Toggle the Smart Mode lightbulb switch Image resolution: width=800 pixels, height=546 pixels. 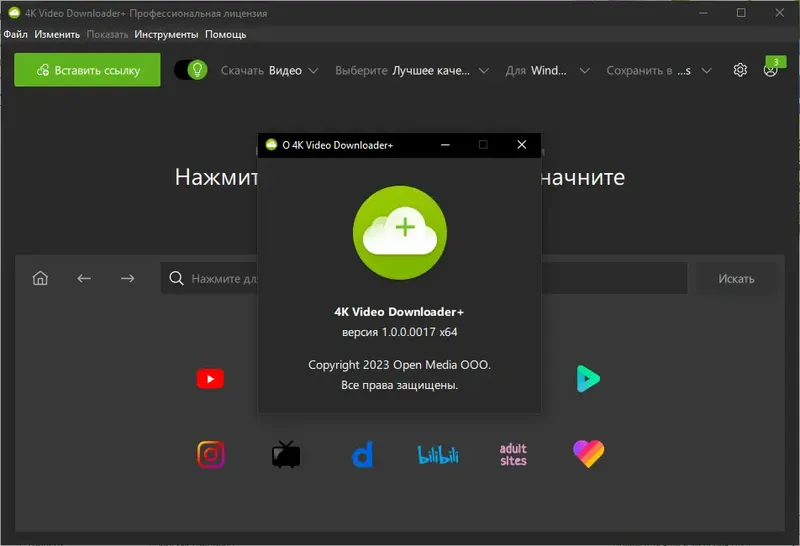click(x=191, y=70)
